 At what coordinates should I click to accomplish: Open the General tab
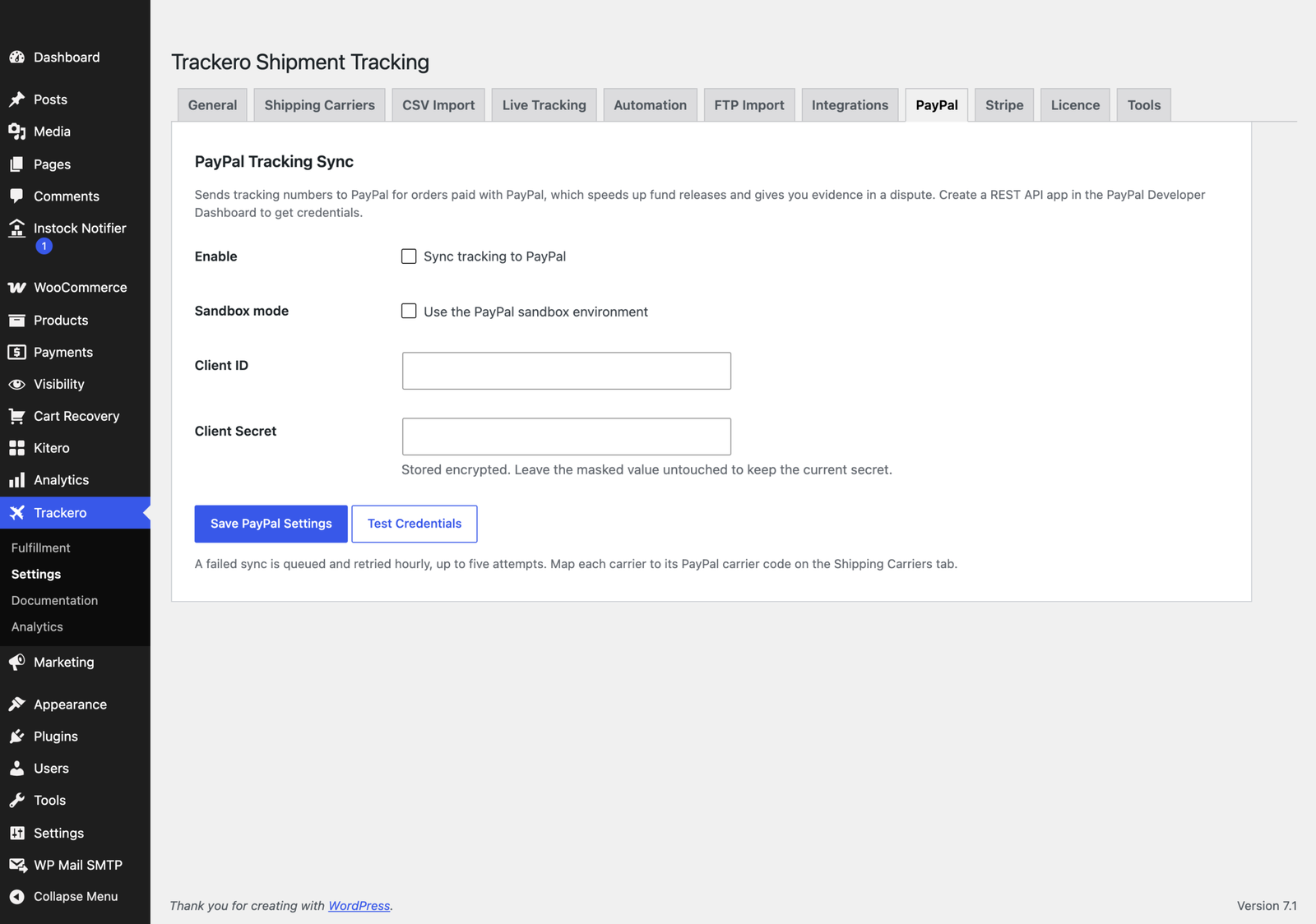212,105
